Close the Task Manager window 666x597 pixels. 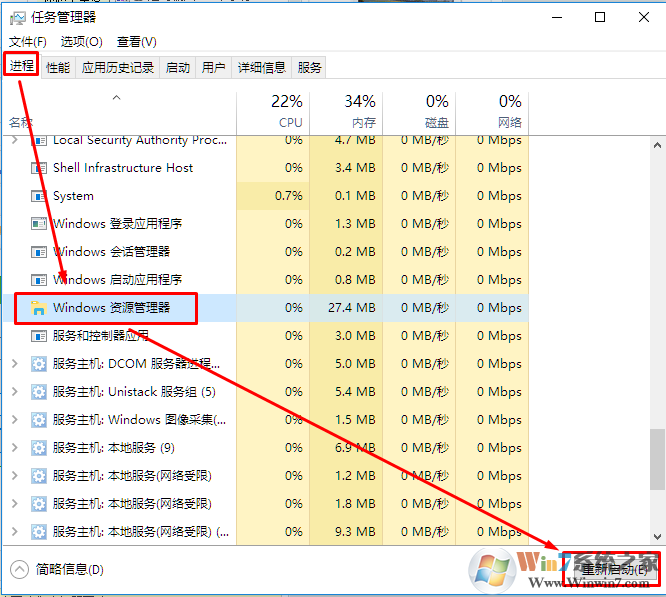pos(644,17)
